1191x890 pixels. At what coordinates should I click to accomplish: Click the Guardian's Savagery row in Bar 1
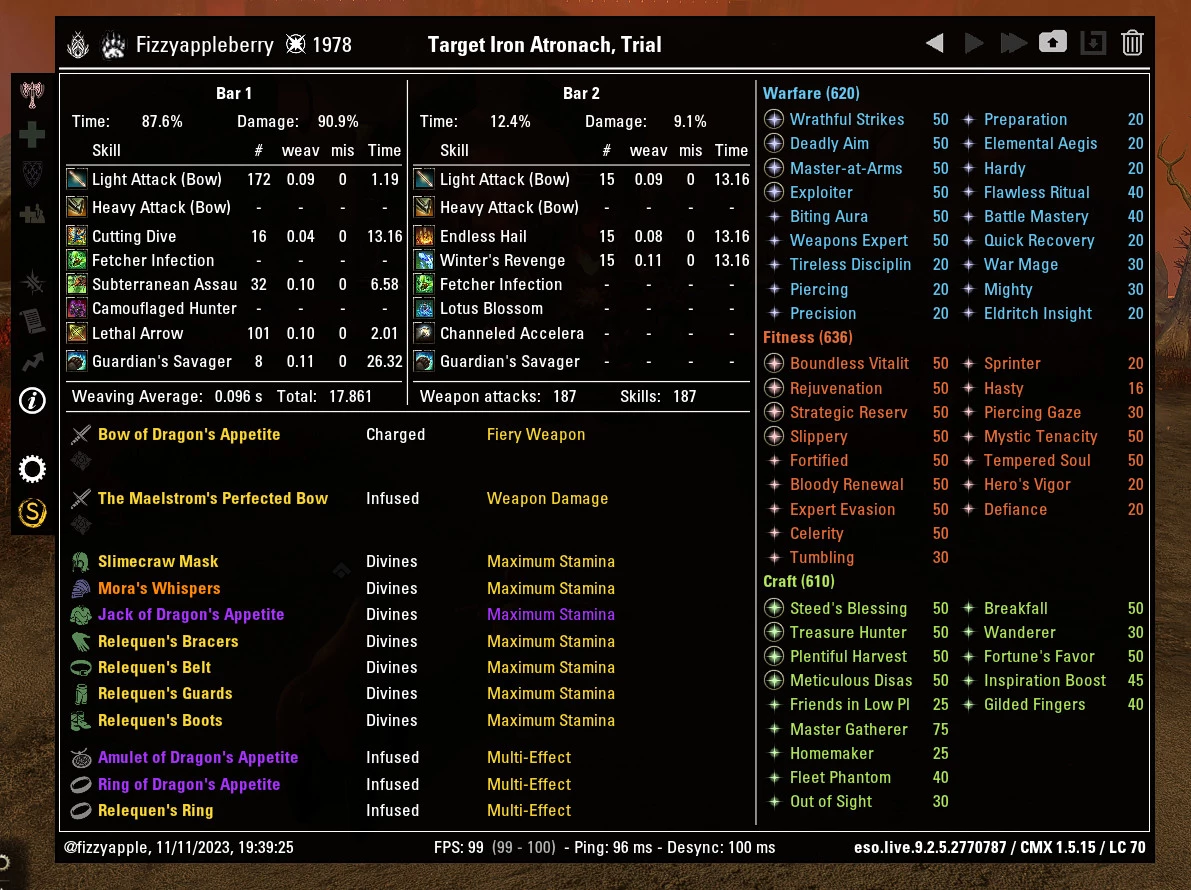235,361
